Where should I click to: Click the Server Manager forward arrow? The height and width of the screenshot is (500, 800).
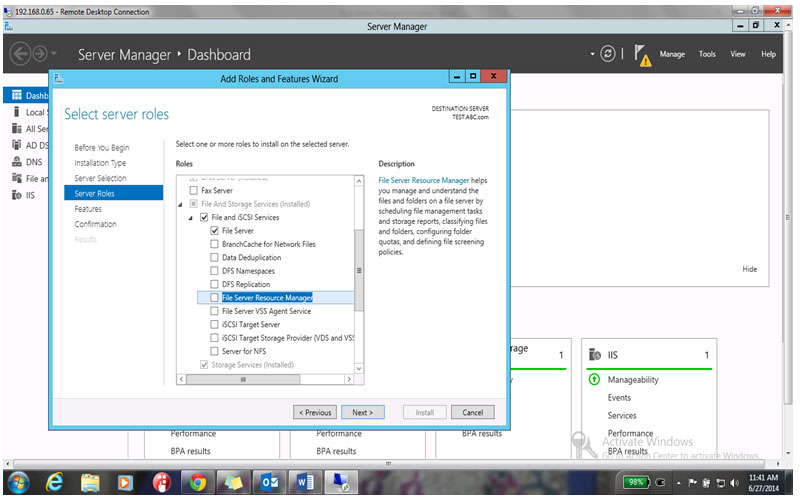[x=39, y=54]
